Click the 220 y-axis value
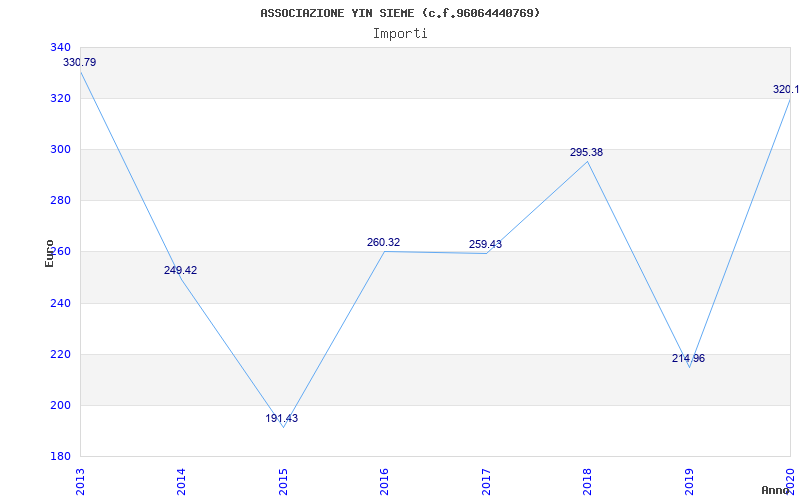Image resolution: width=800 pixels, height=500 pixels. (x=60, y=354)
